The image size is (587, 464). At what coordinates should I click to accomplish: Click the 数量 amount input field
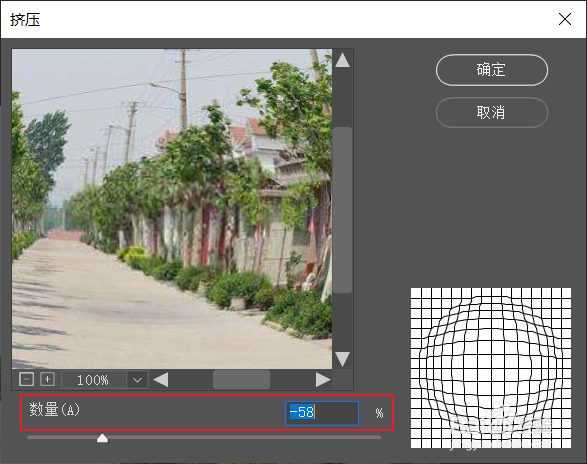point(322,413)
